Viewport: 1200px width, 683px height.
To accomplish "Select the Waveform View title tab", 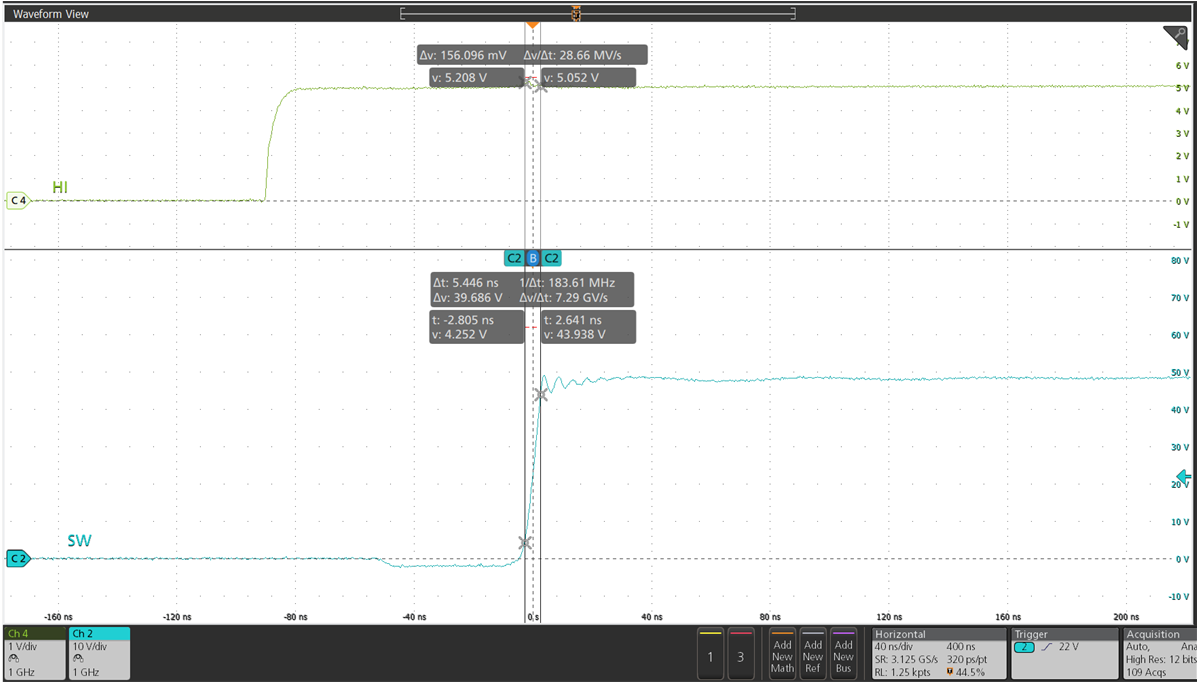I will (50, 13).
